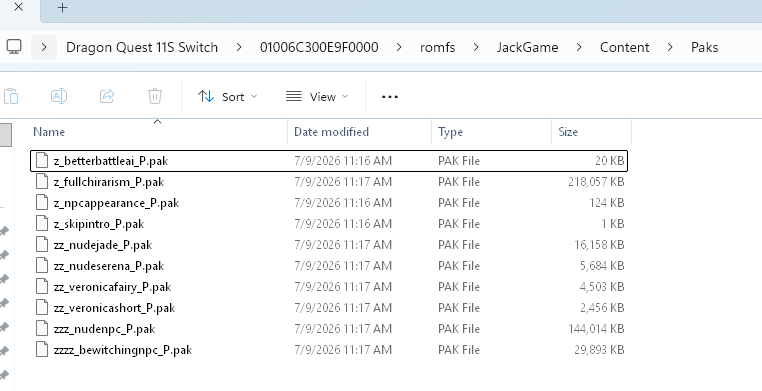Click the This PC monitor icon

point(14,47)
